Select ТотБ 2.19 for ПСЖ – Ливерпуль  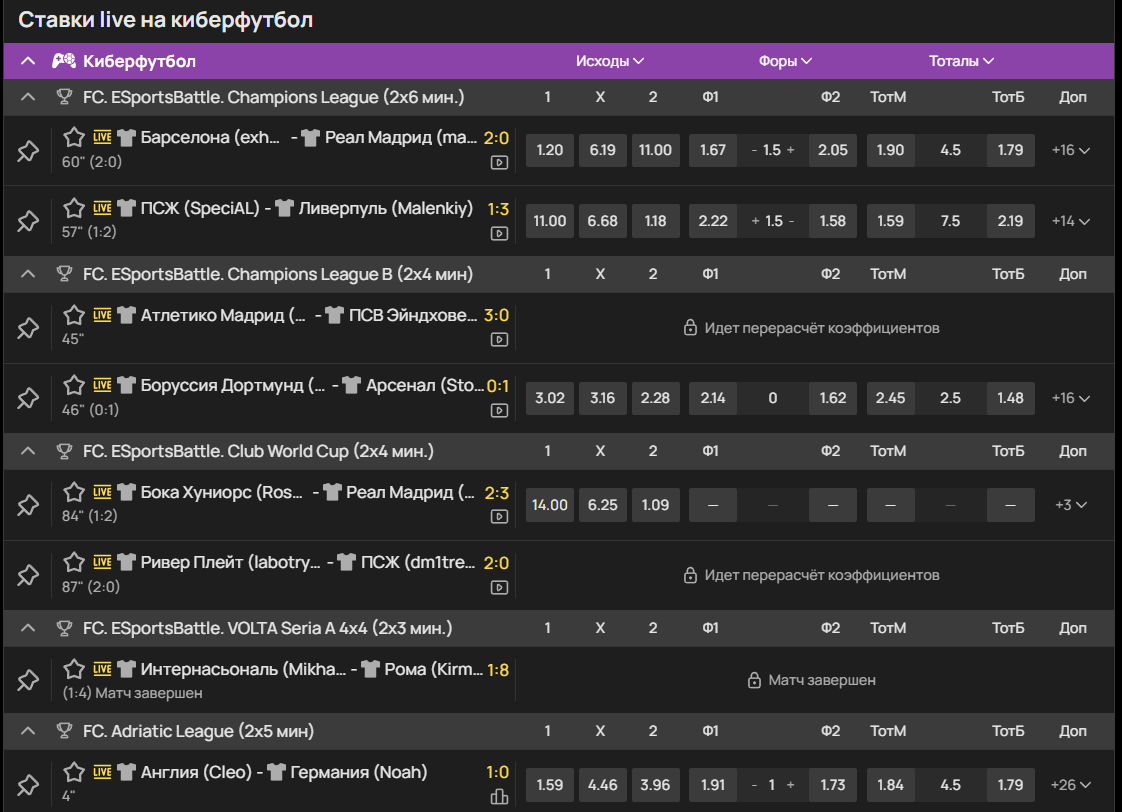click(1010, 221)
